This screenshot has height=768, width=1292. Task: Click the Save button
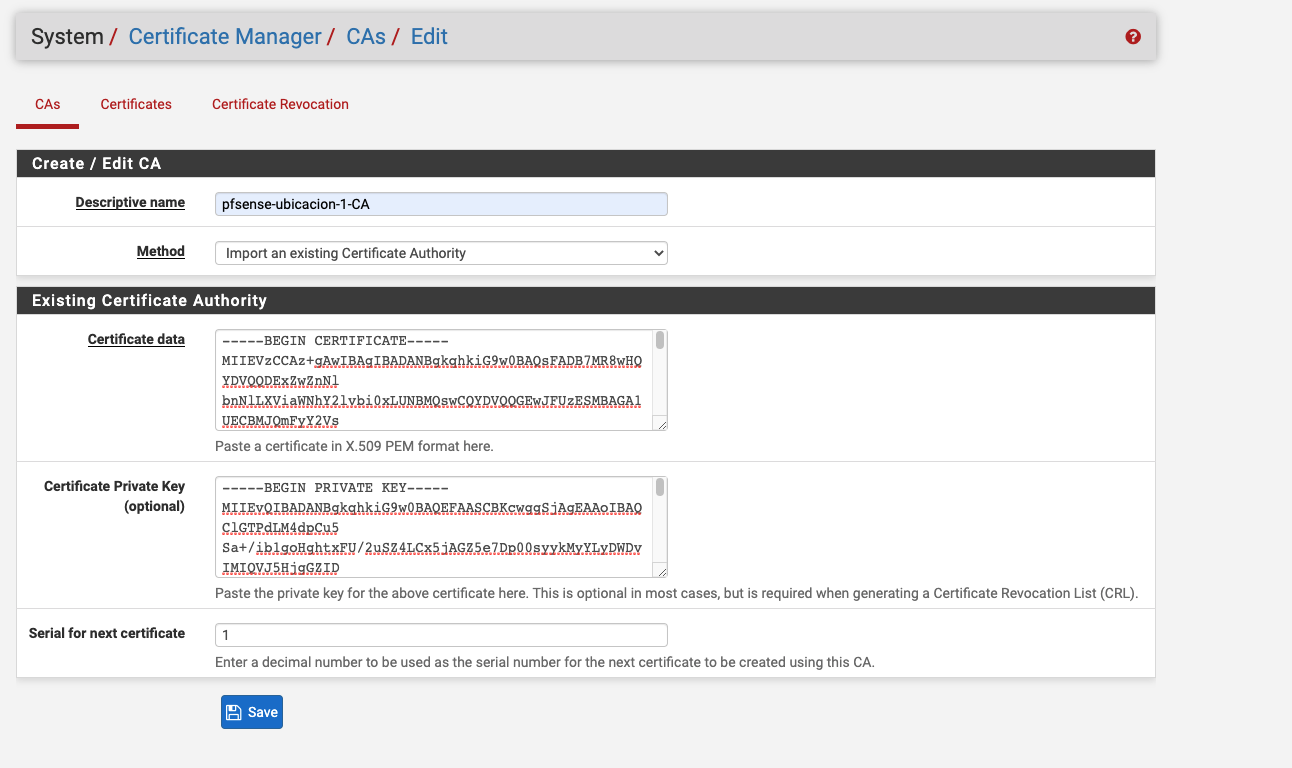pos(252,712)
